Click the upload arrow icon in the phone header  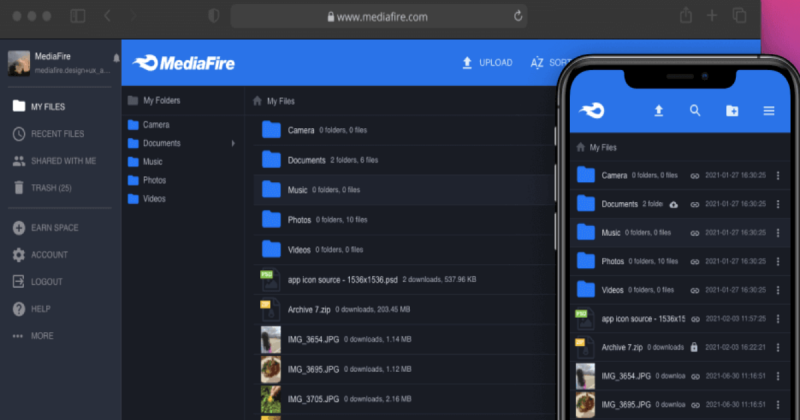click(x=659, y=111)
